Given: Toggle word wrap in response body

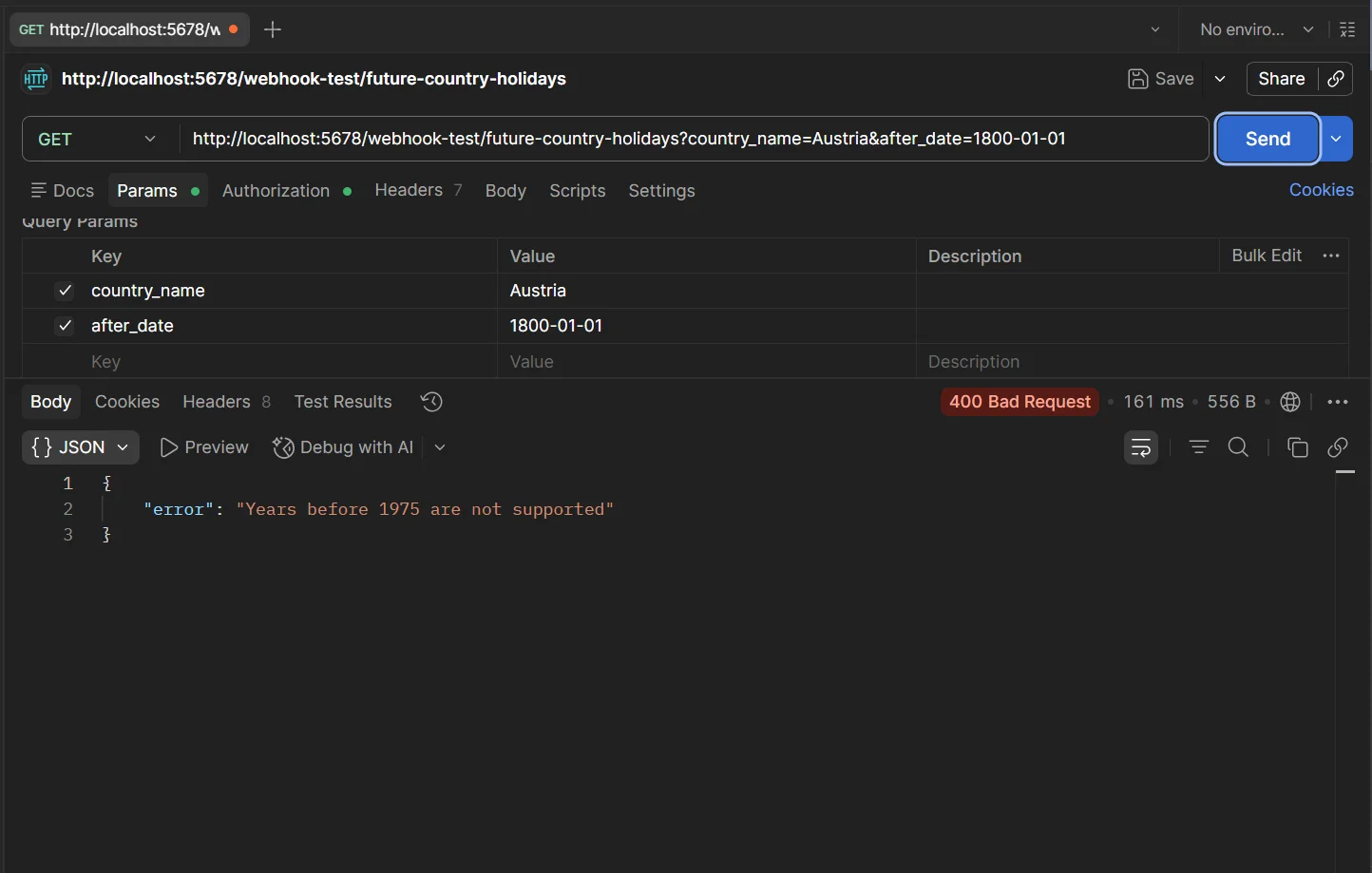Looking at the screenshot, I should click(1141, 447).
